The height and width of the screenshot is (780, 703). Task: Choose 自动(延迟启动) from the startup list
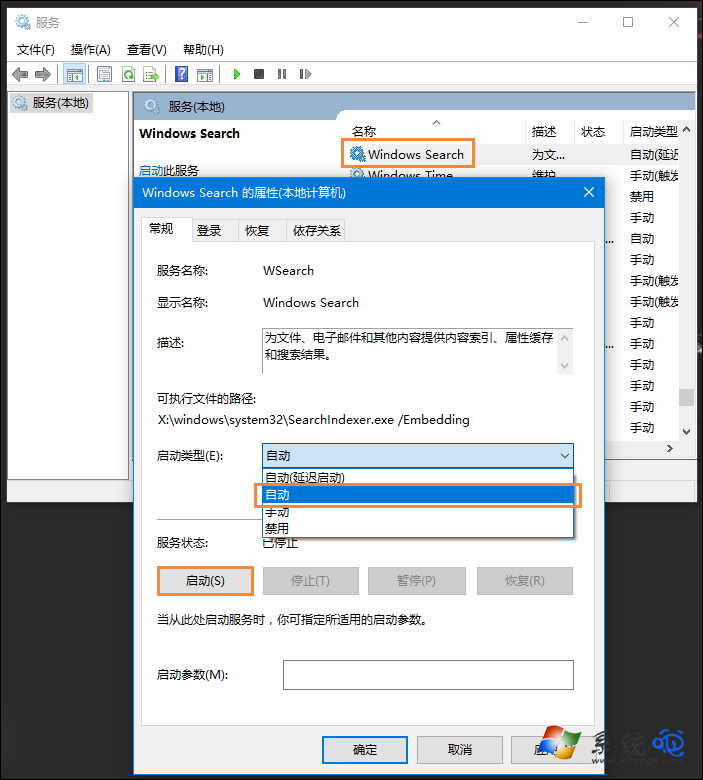coord(305,478)
